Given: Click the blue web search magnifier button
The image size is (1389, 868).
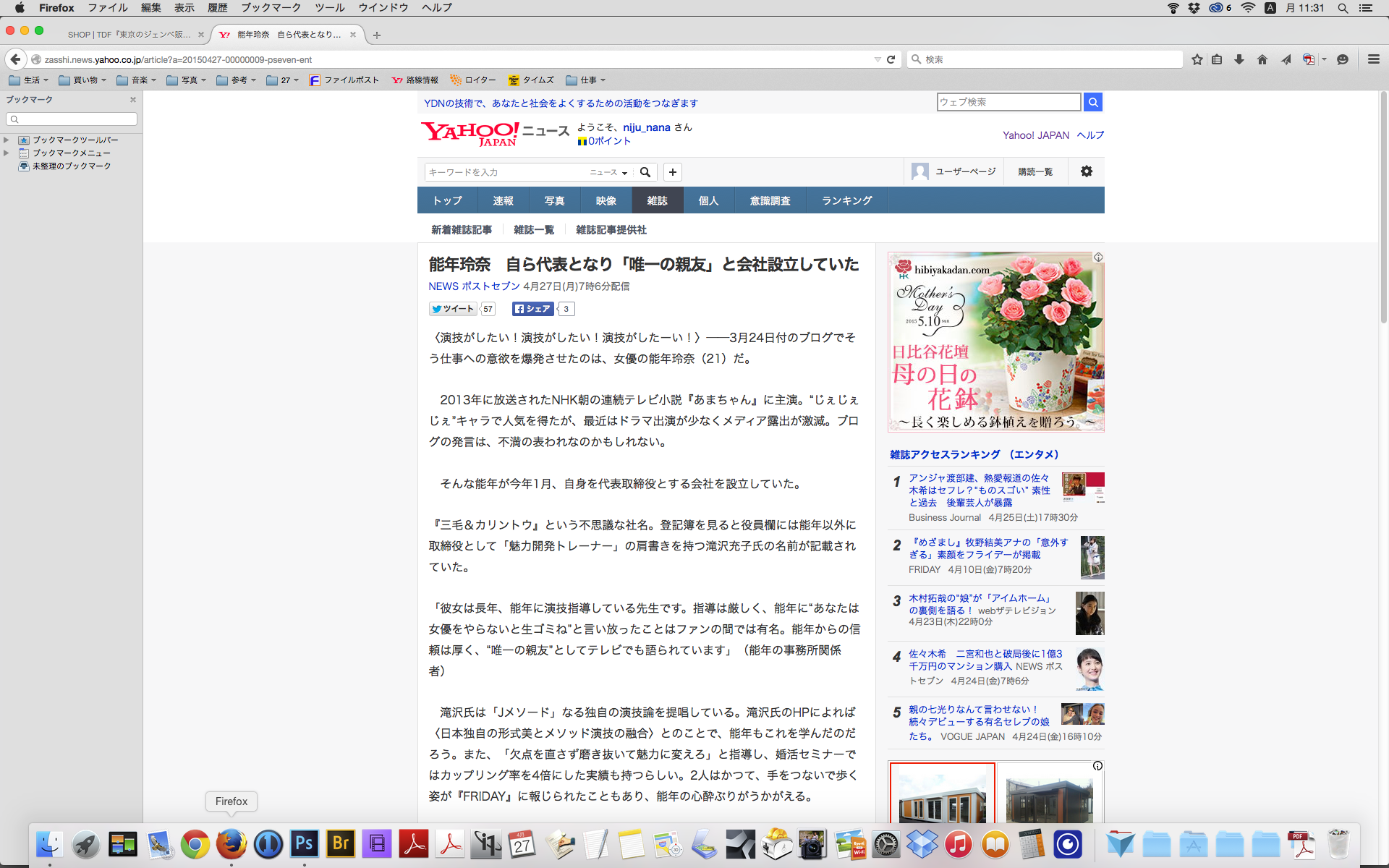Looking at the screenshot, I should 1093,102.
